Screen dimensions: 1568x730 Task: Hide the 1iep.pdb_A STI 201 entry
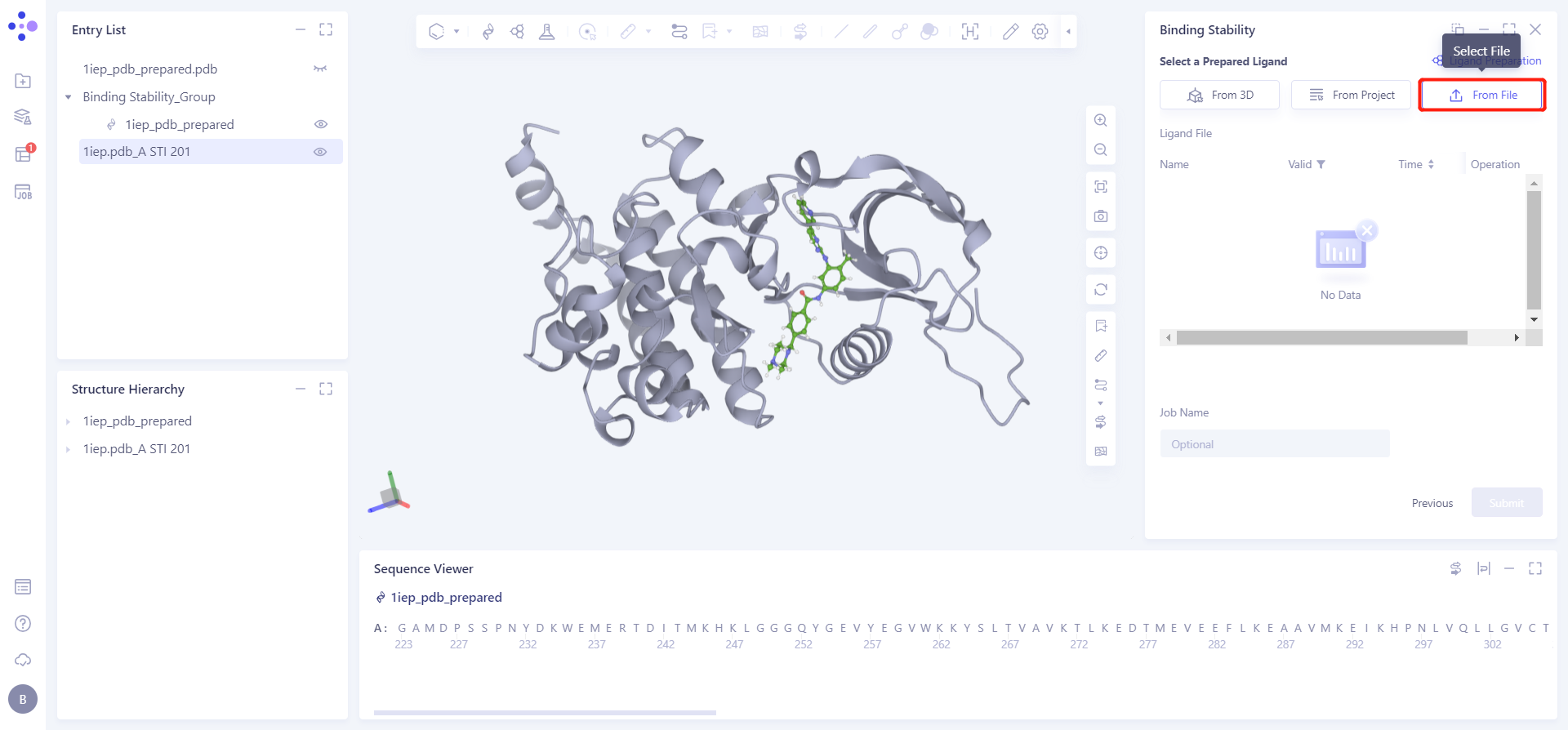(320, 152)
